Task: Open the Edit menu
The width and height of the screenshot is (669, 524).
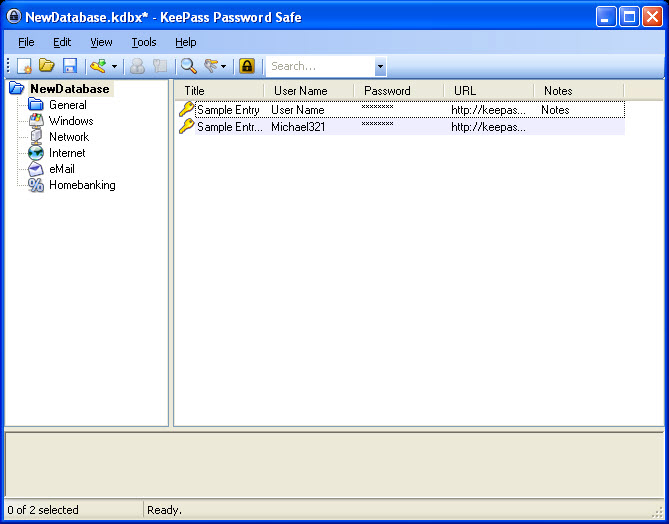Action: tap(62, 42)
